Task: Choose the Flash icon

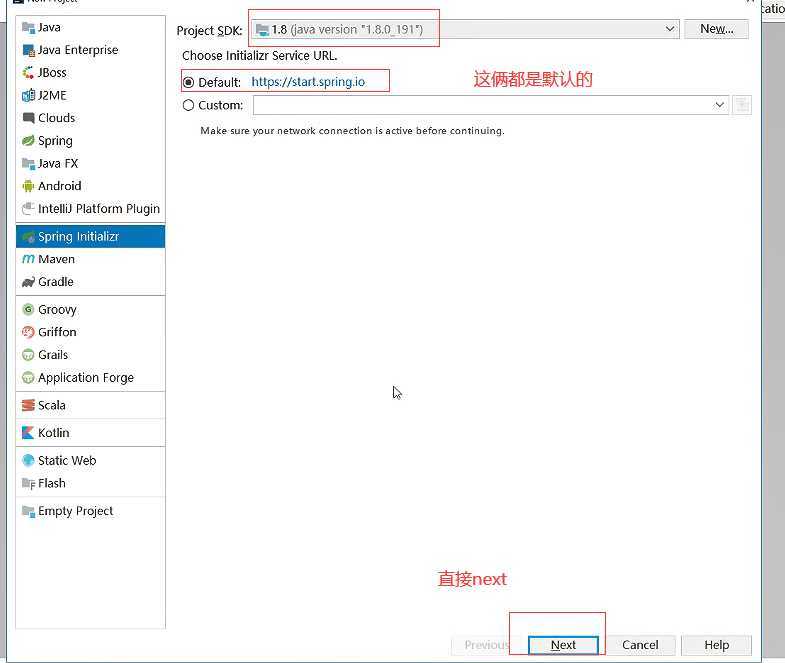Action: point(28,483)
